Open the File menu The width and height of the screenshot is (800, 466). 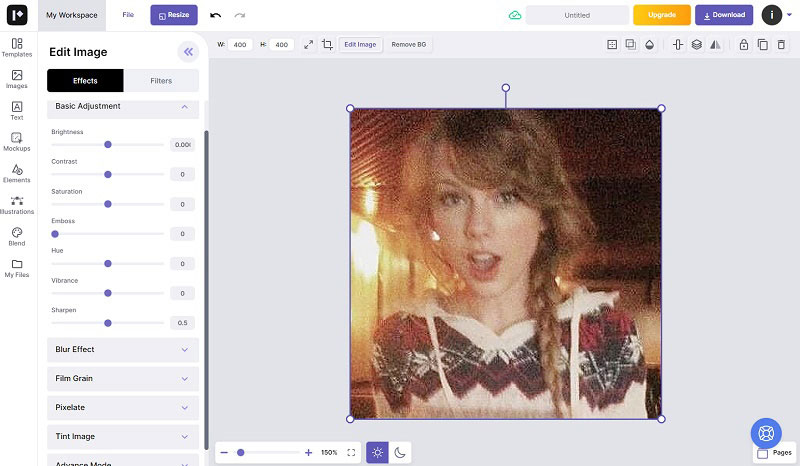tap(128, 15)
